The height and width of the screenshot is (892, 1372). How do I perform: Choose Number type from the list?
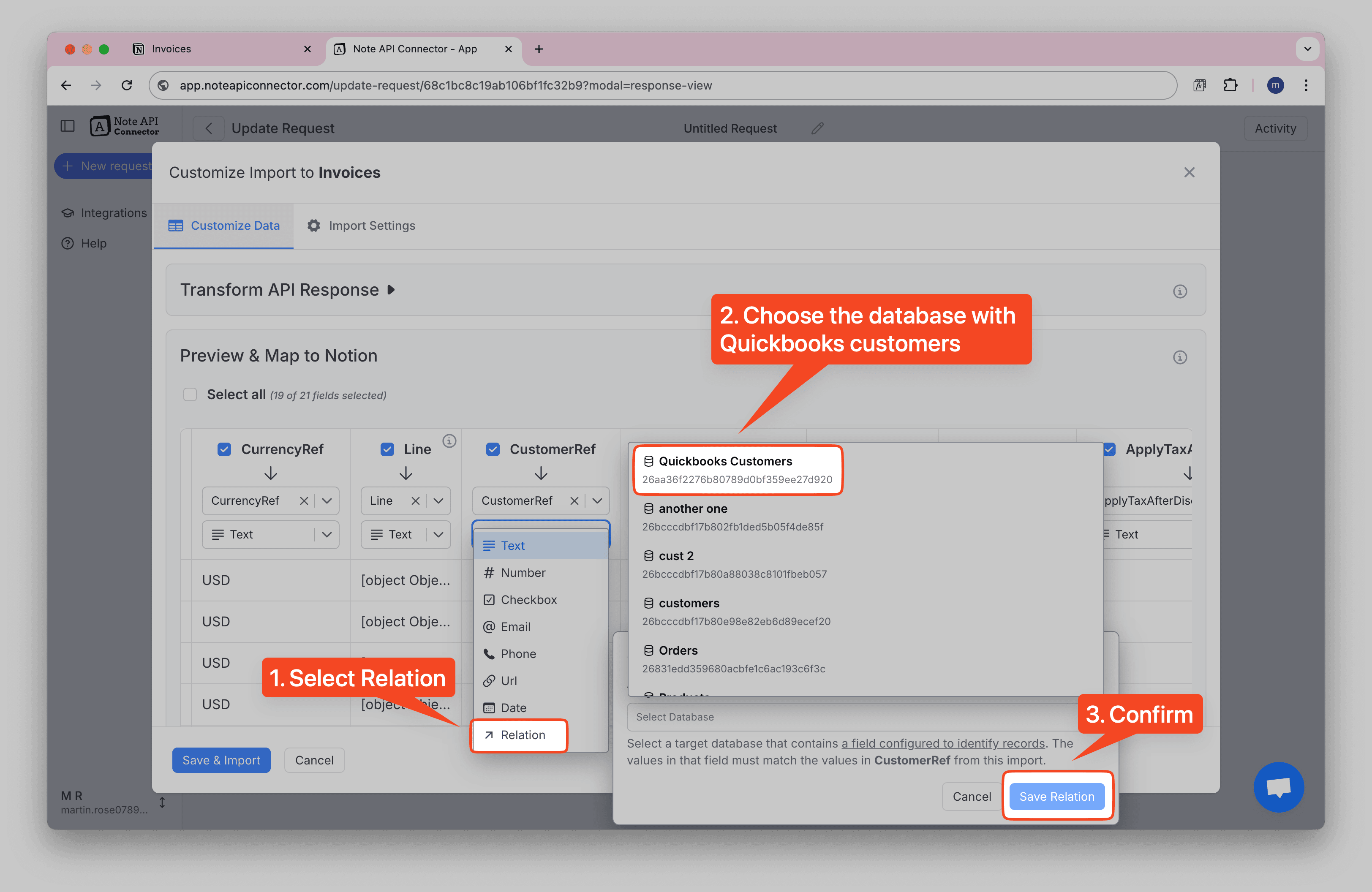tap(541, 573)
